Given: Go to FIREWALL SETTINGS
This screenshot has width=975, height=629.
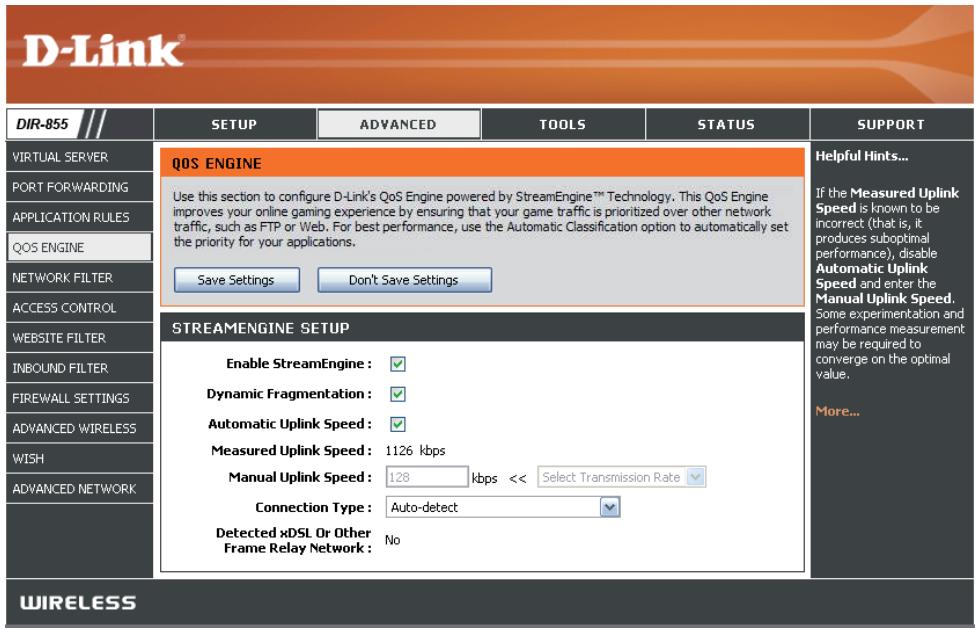Looking at the screenshot, I should coord(79,398).
